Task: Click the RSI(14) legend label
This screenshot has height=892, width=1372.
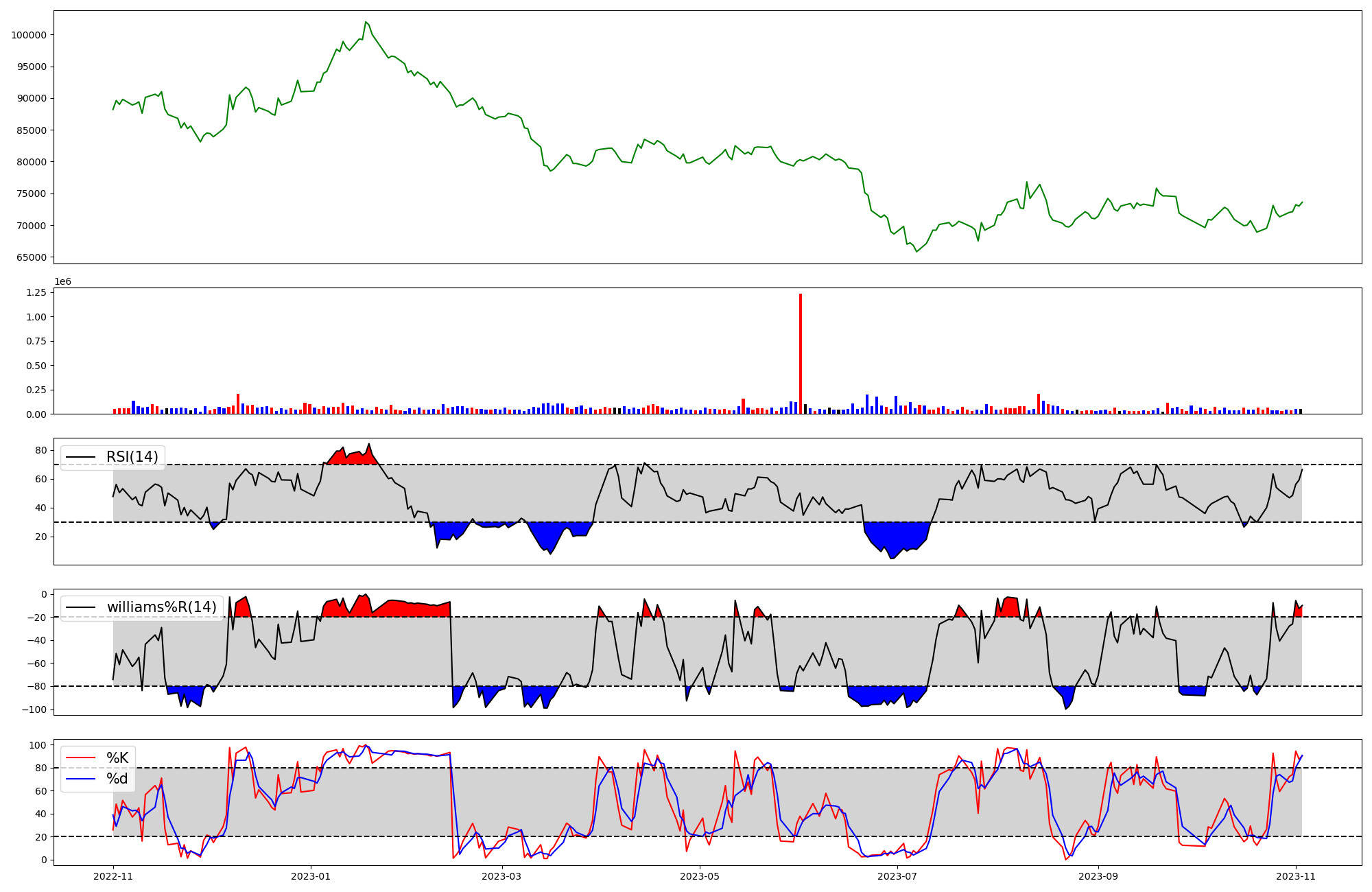Action: pos(132,457)
